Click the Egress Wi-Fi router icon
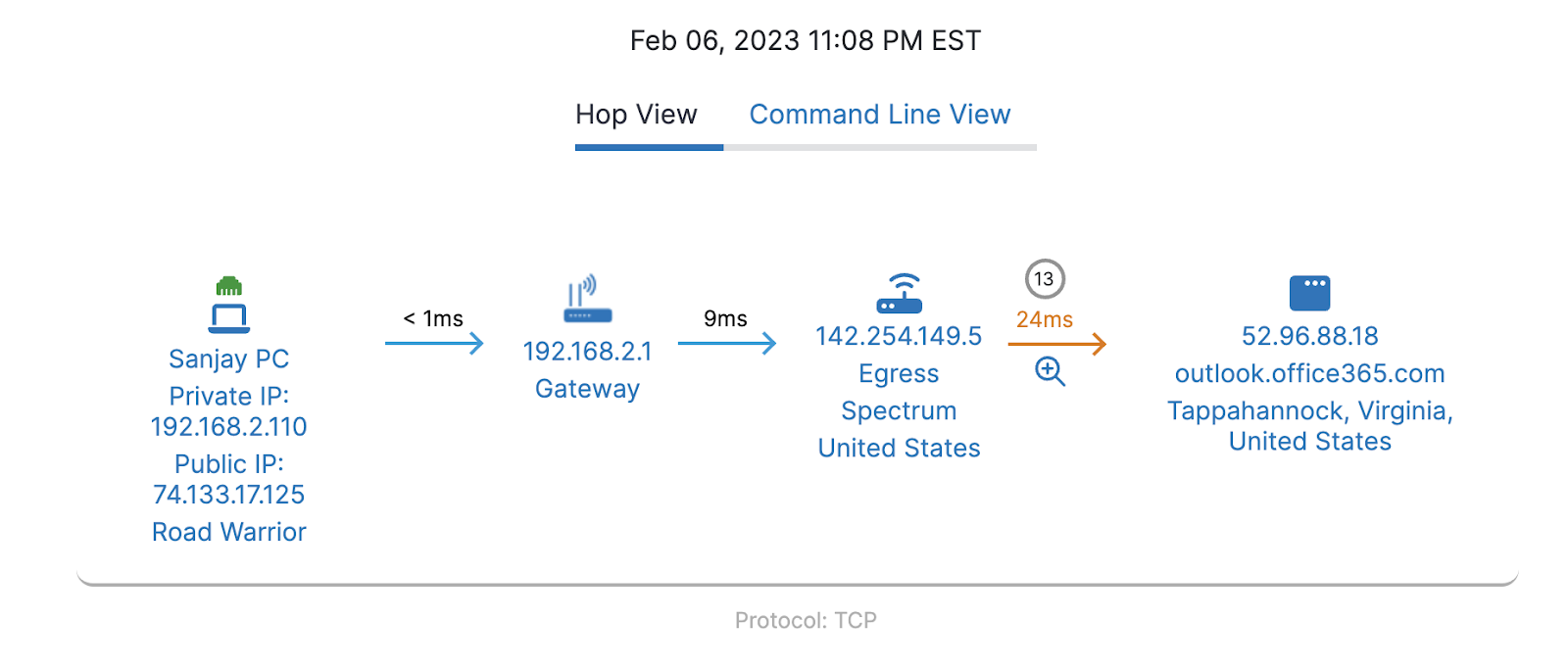Image resolution: width=1568 pixels, height=668 pixels. (x=899, y=294)
